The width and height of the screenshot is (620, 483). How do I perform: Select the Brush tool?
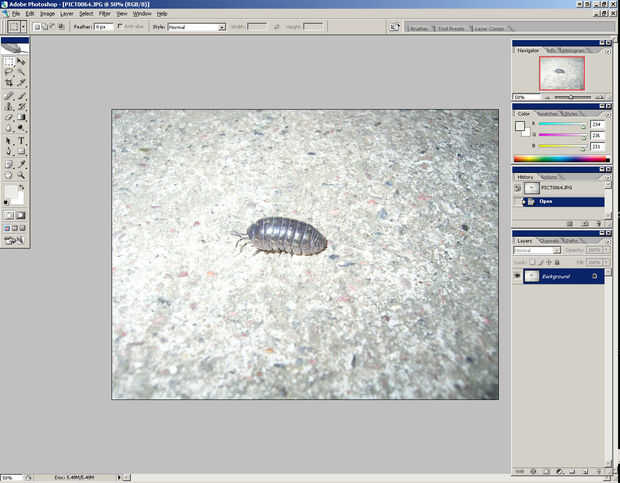[x=21, y=96]
